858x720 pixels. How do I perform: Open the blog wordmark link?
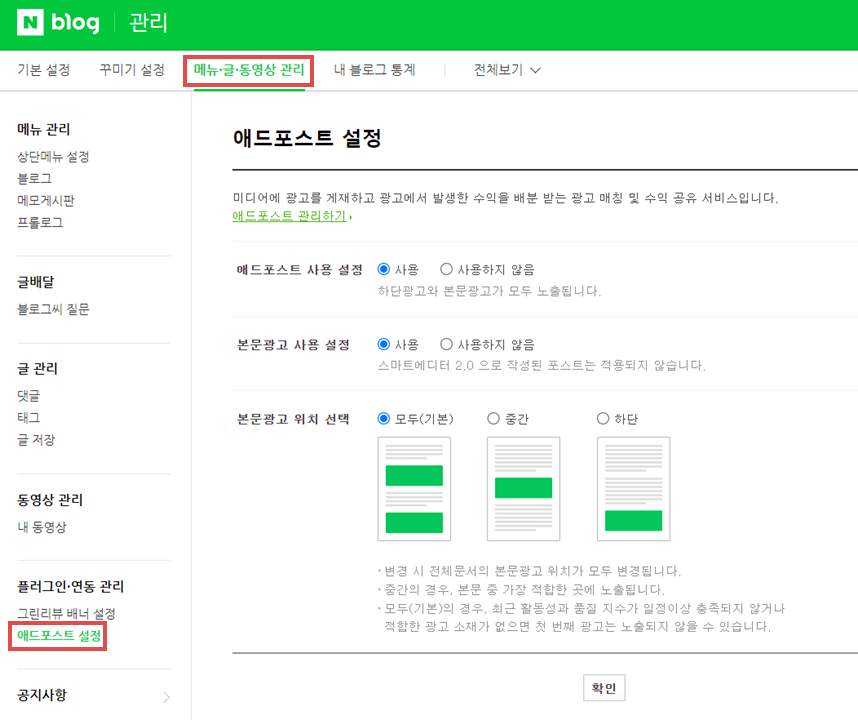[x=76, y=22]
